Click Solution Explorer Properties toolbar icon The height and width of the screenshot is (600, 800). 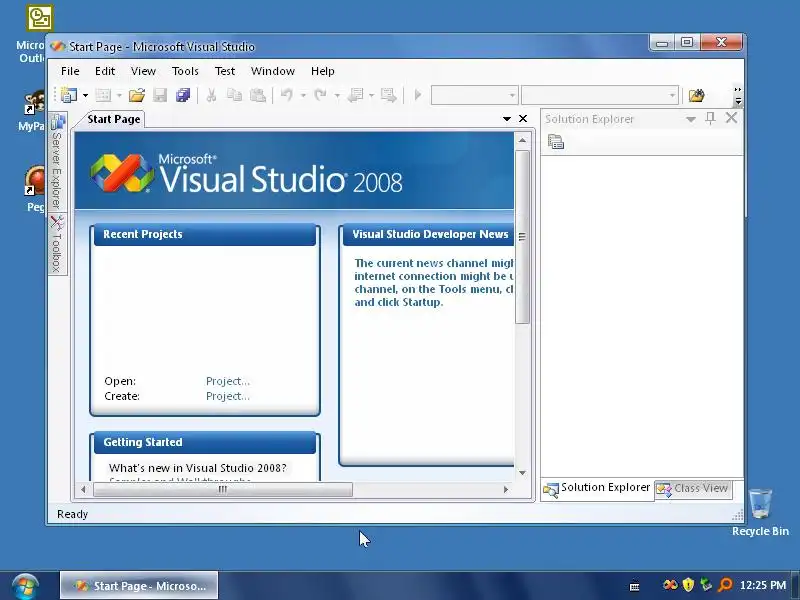(x=556, y=142)
